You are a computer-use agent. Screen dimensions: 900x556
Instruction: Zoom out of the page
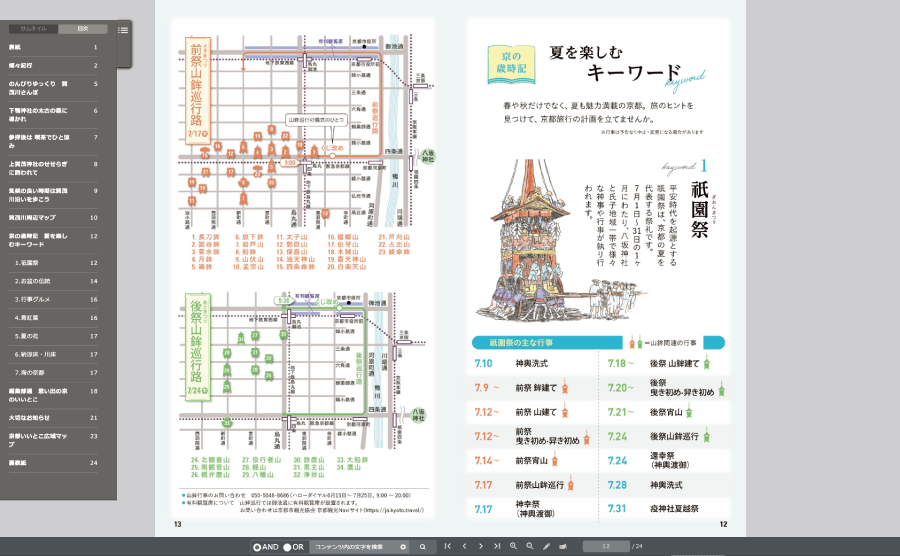point(530,547)
